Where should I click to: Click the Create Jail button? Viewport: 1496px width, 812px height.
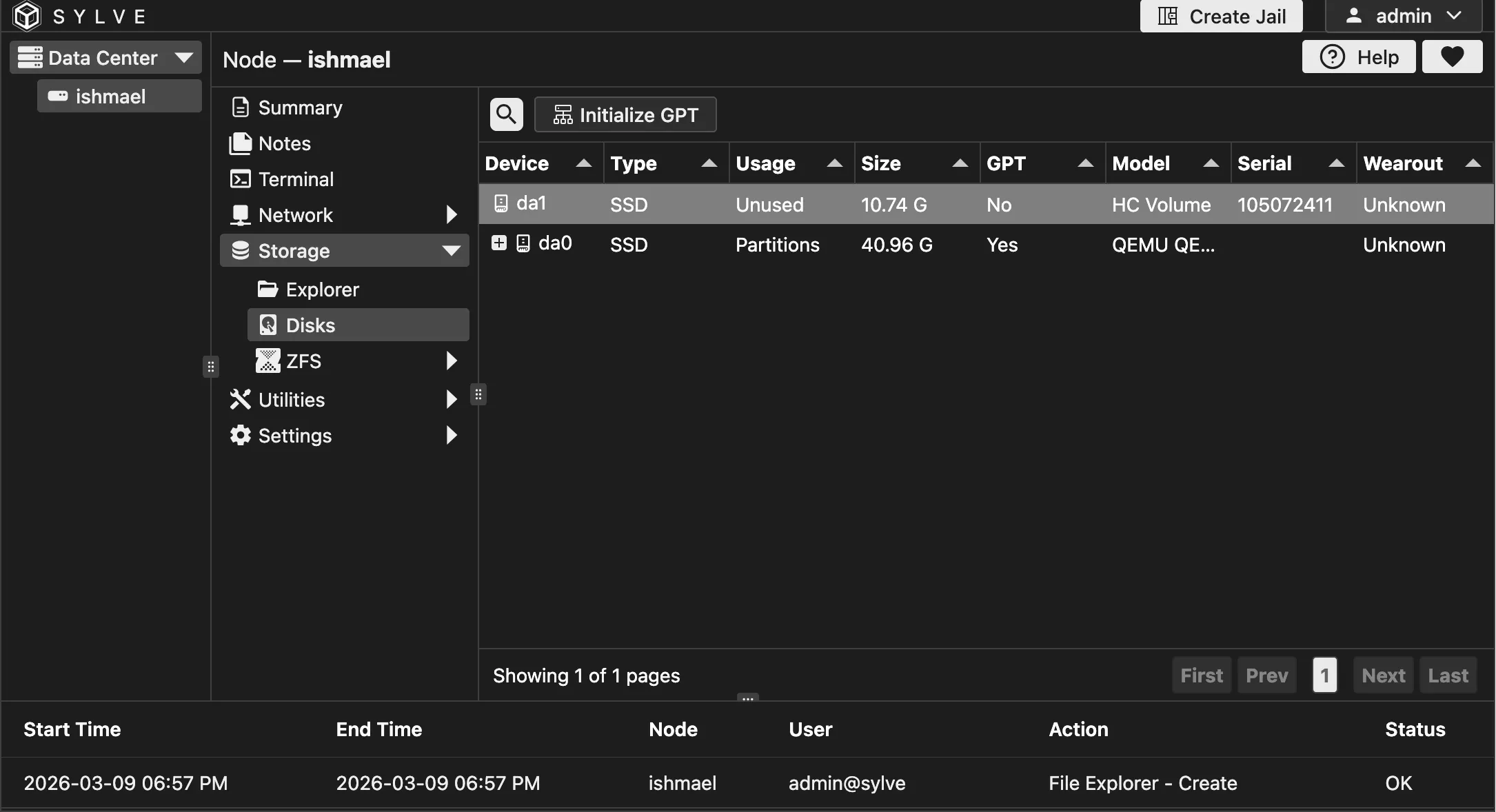1220,16
